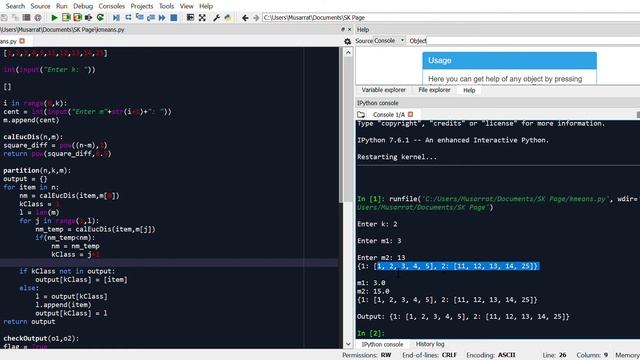Click the Step into function icon
Viewport: 640px width, 360px height.
pyautogui.click(x=140, y=18)
